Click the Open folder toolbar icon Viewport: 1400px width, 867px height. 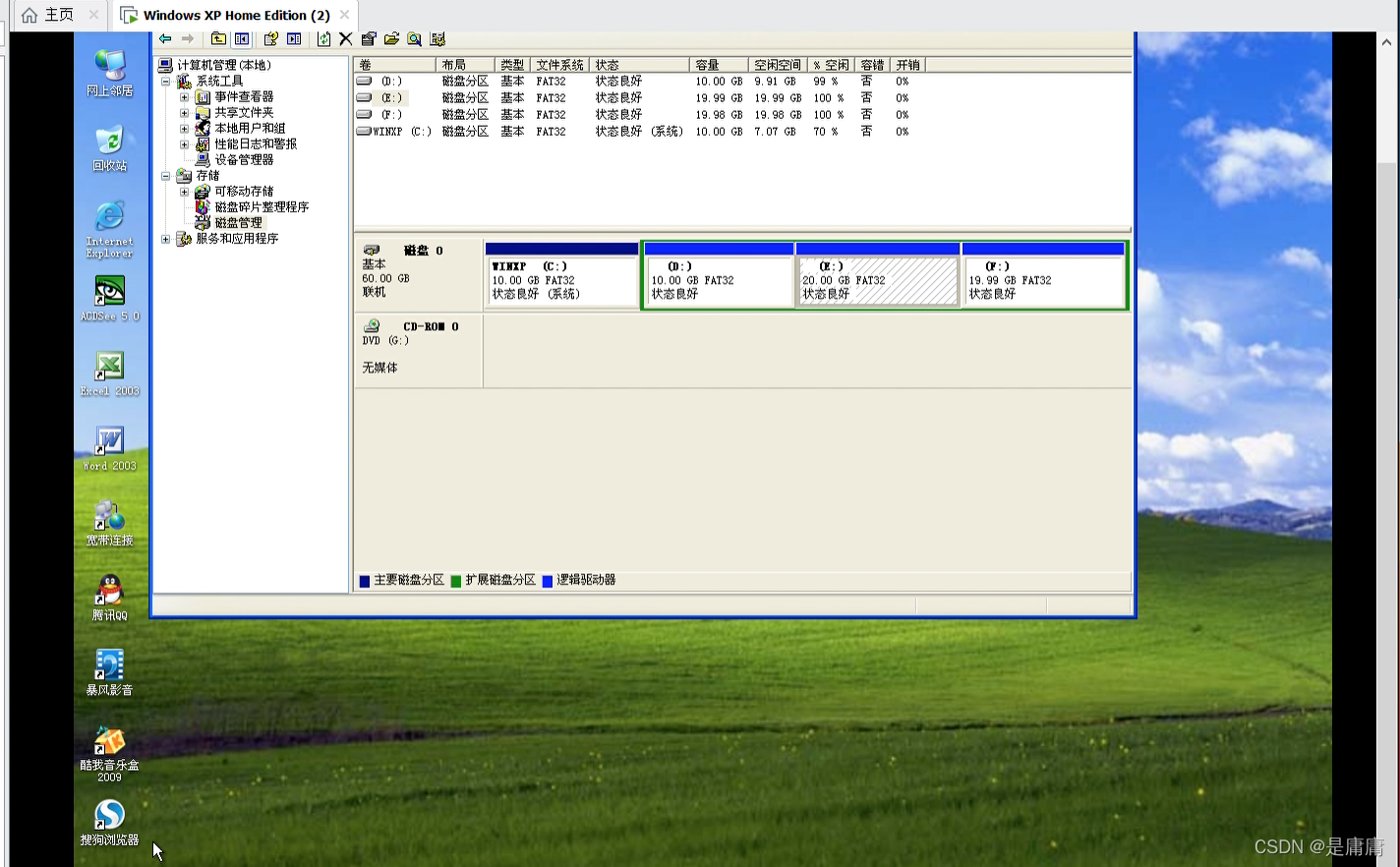[391, 39]
